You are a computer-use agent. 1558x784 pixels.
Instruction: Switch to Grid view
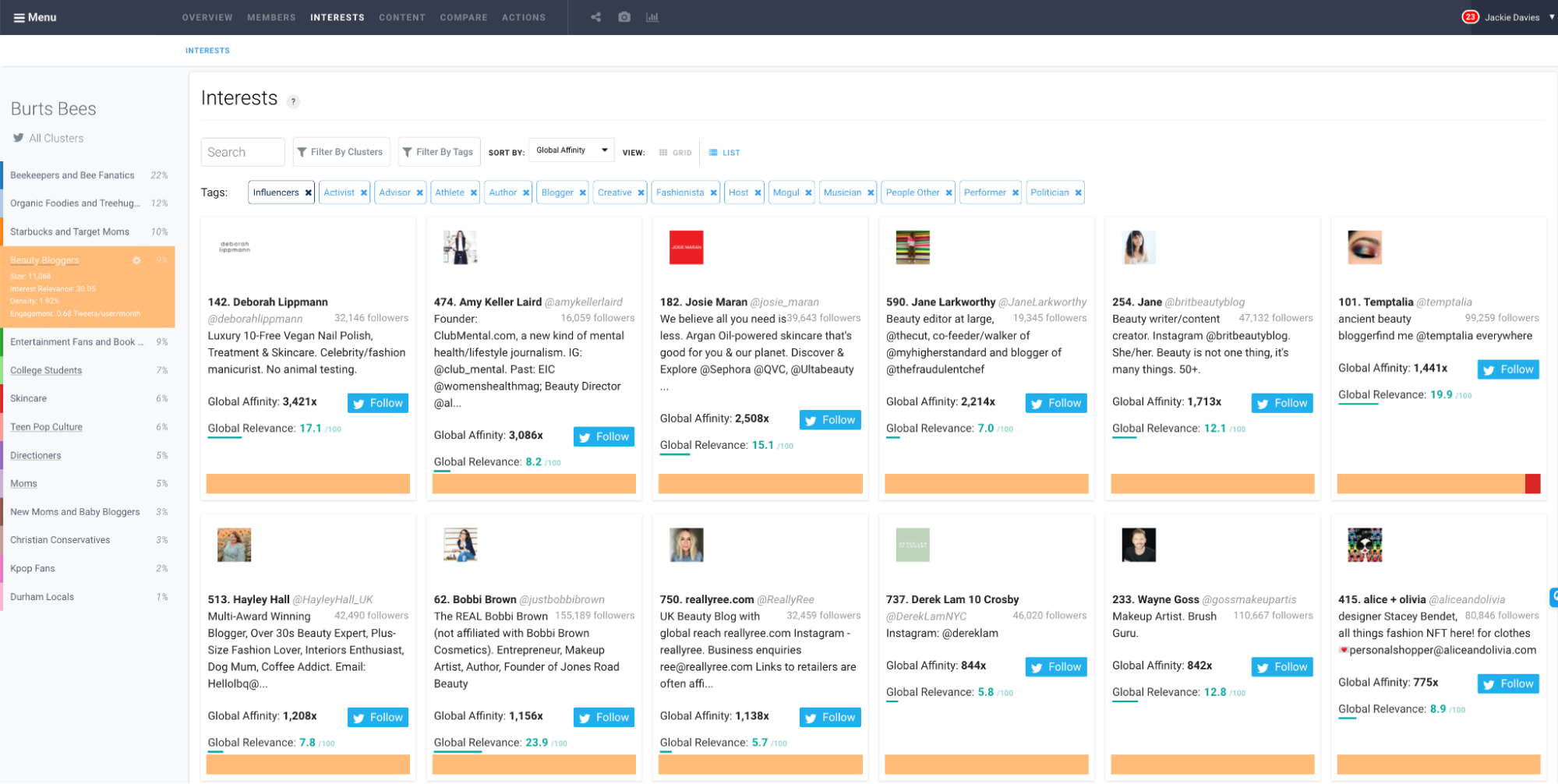tap(676, 153)
